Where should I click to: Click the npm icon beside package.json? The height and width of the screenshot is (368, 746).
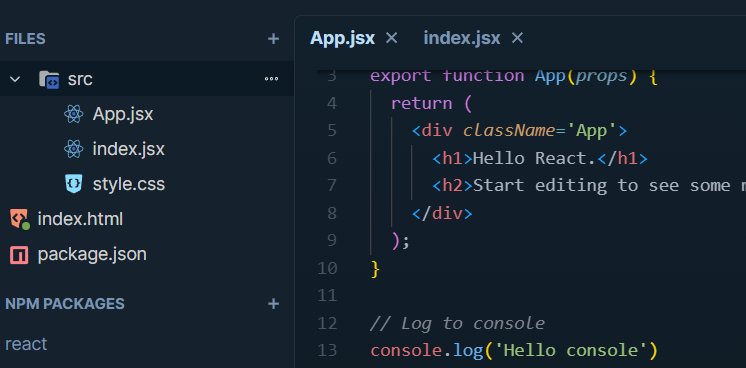coord(19,255)
